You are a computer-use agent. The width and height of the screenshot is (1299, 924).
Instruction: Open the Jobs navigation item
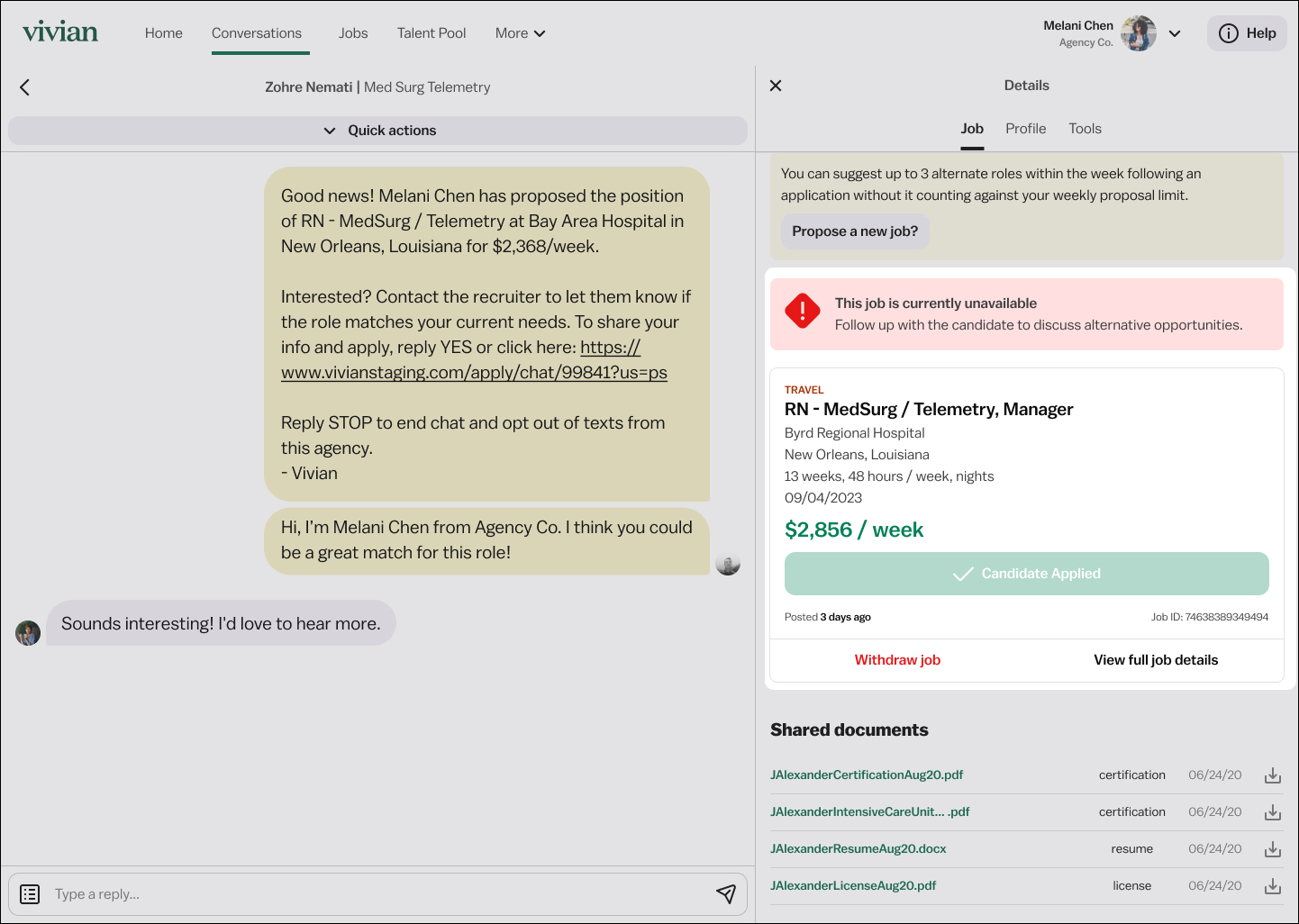[353, 33]
